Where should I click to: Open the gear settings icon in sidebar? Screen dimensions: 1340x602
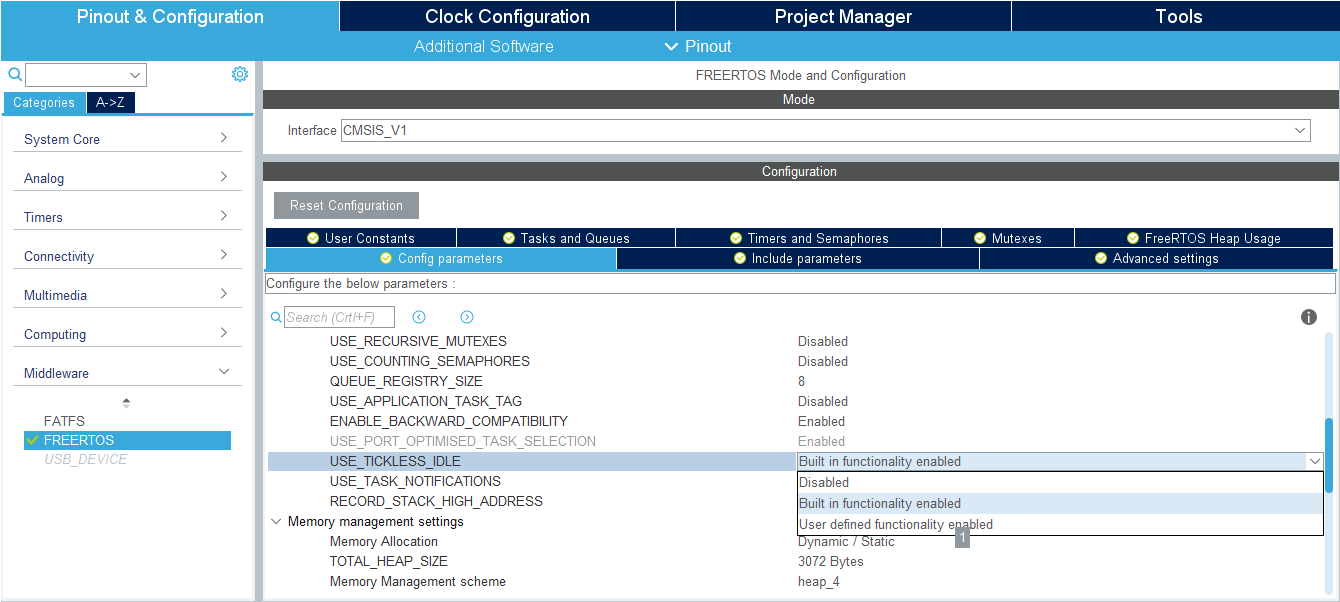[240, 74]
